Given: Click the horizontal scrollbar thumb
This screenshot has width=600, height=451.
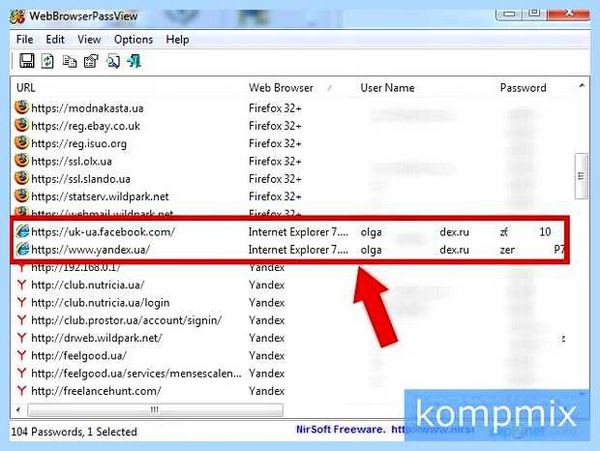Looking at the screenshot, I should (155, 410).
